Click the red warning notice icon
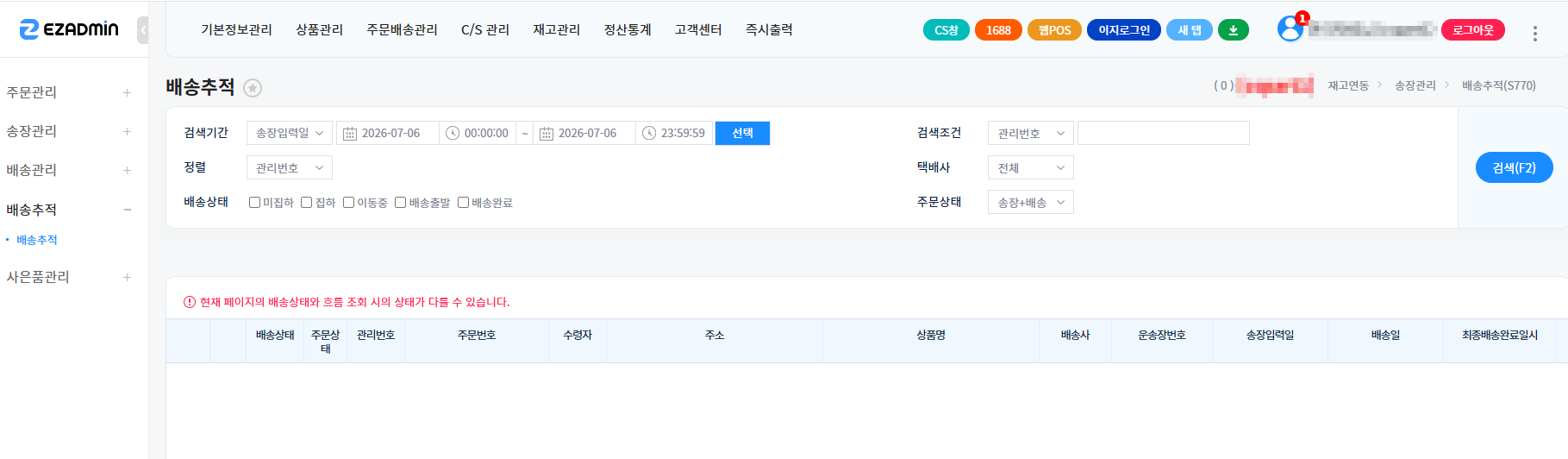 (x=190, y=302)
